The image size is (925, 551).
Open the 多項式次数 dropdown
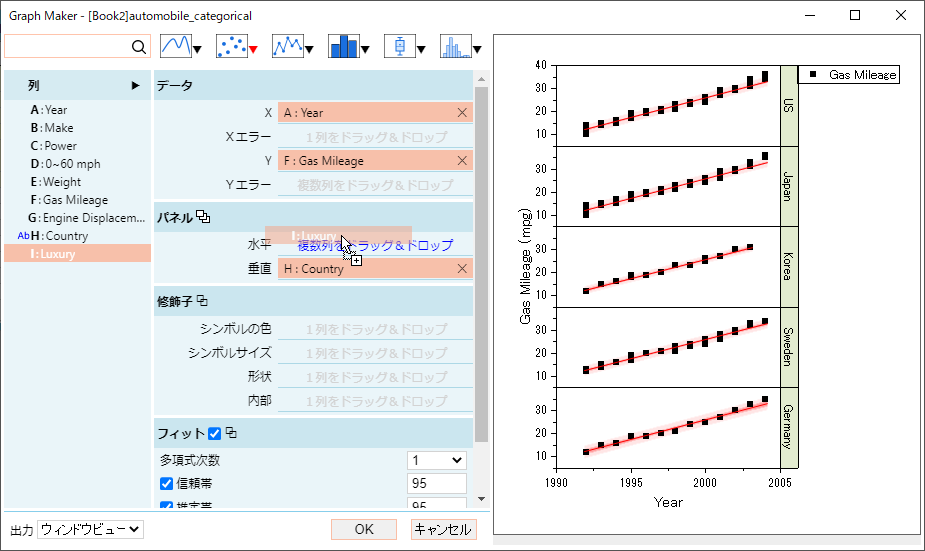click(x=437, y=460)
